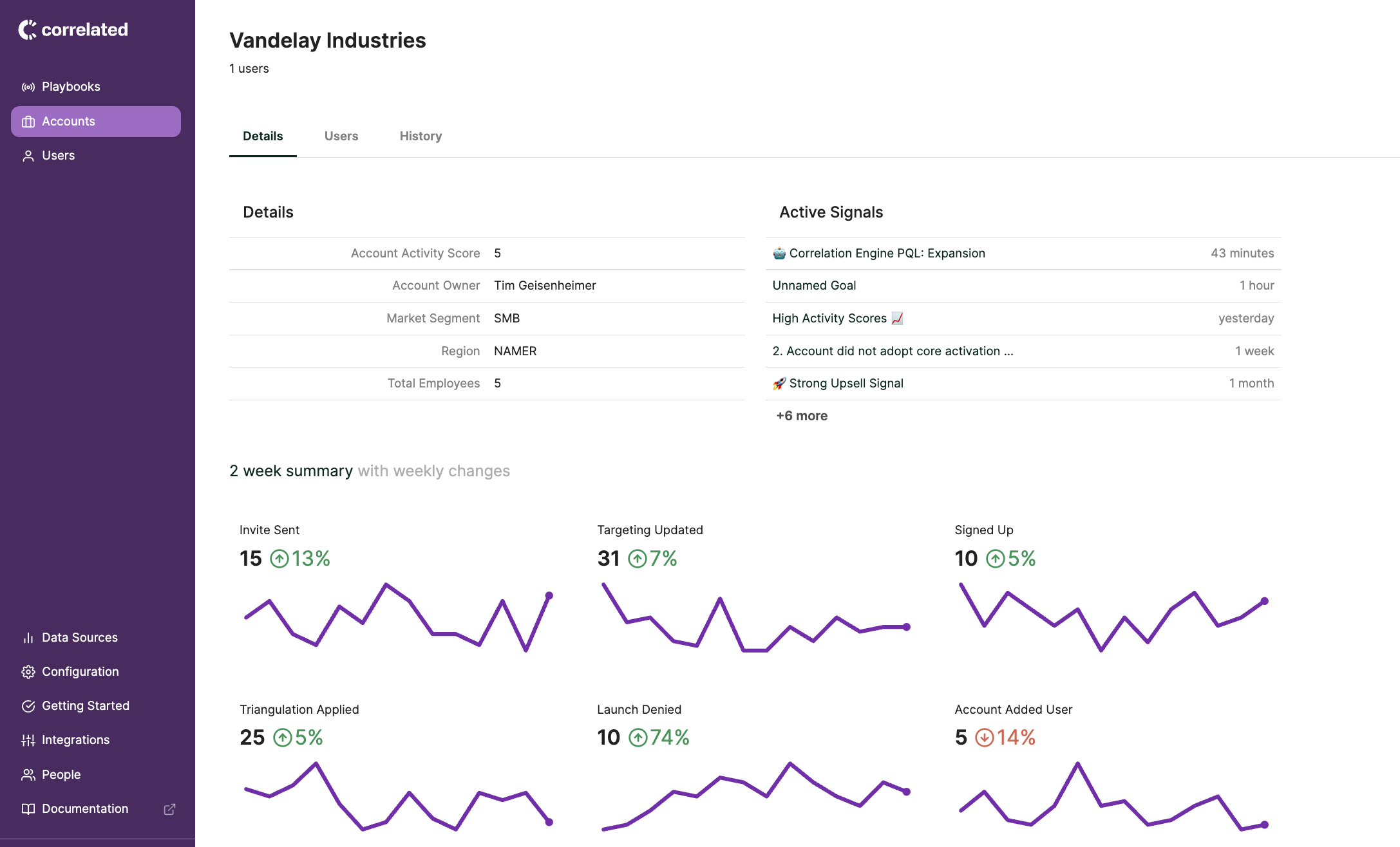This screenshot has width=1400, height=847.
Task: Switch to the Users tab
Action: (341, 136)
